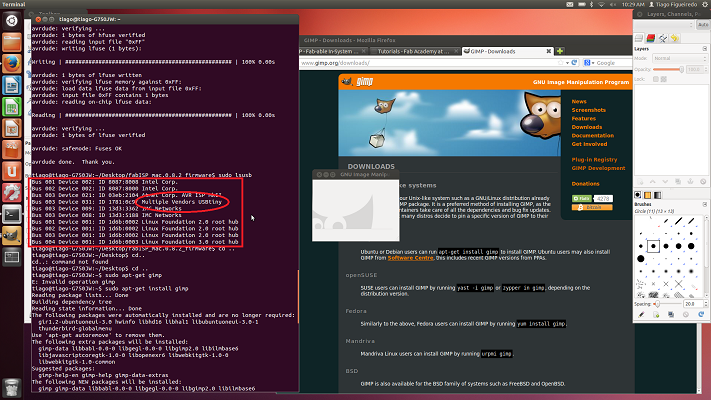
Task: Lower layer with the down arrow icon
Action: click(665, 181)
